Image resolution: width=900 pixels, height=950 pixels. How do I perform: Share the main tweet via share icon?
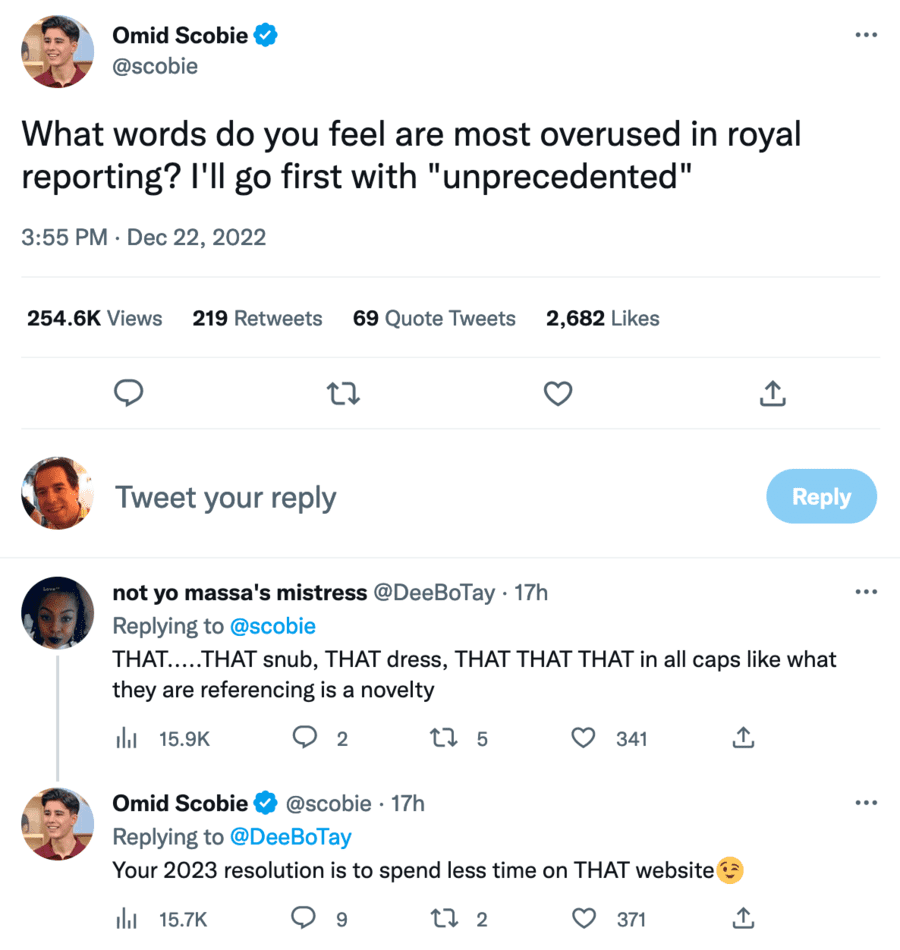coord(771,394)
